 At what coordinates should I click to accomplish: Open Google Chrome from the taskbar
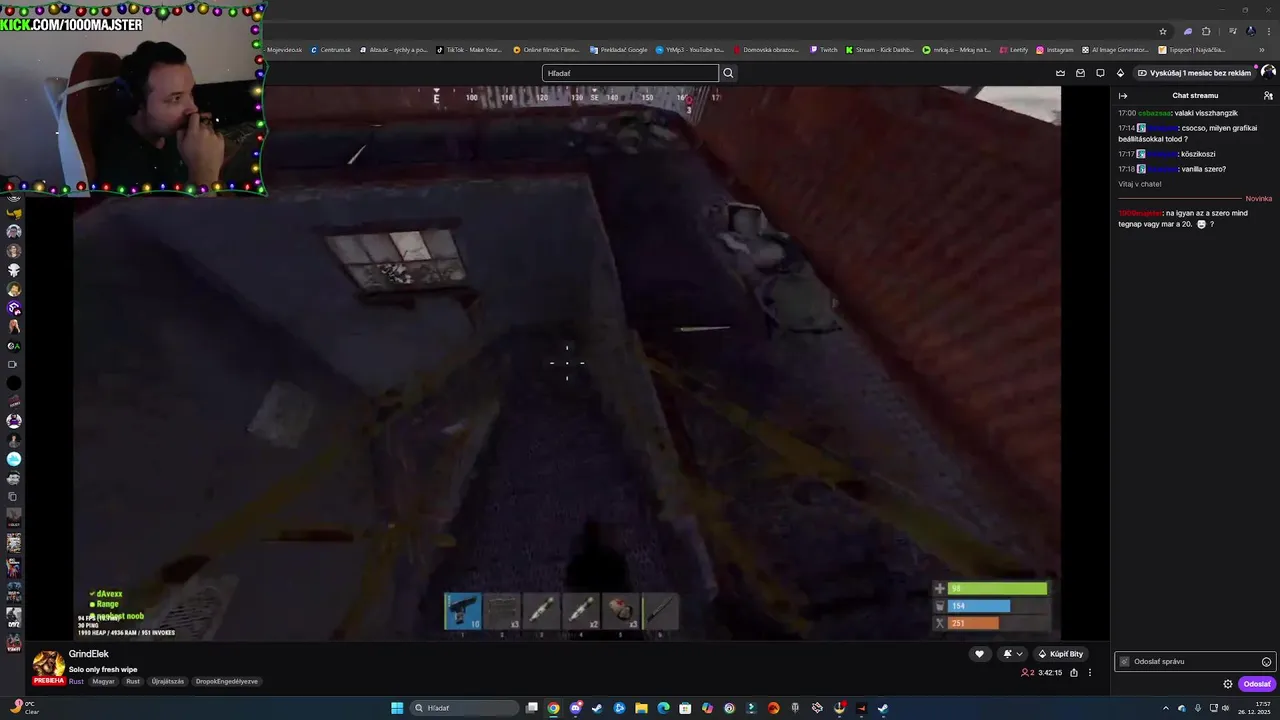coord(553,708)
